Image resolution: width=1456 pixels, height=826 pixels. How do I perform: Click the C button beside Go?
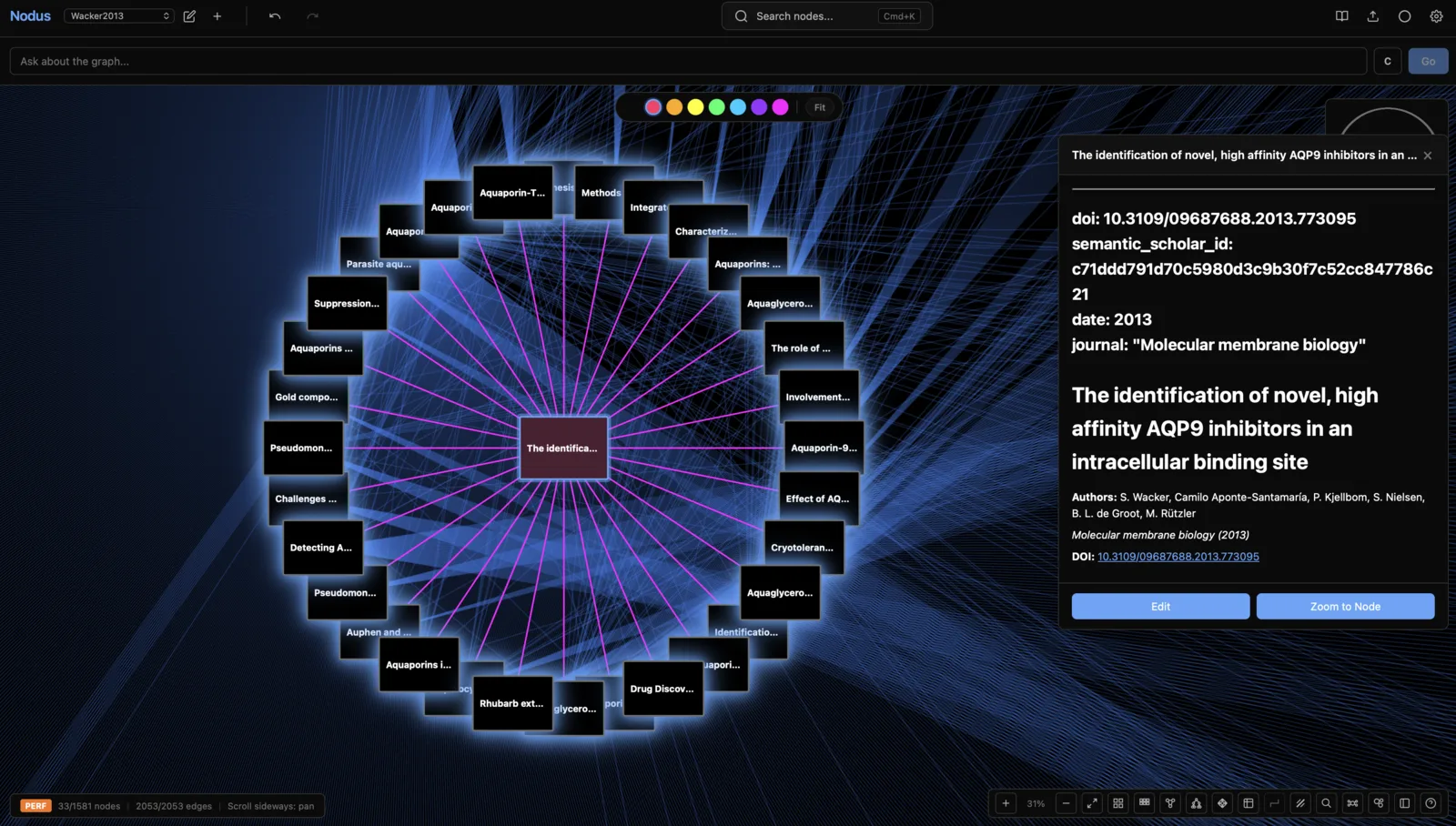(x=1388, y=61)
